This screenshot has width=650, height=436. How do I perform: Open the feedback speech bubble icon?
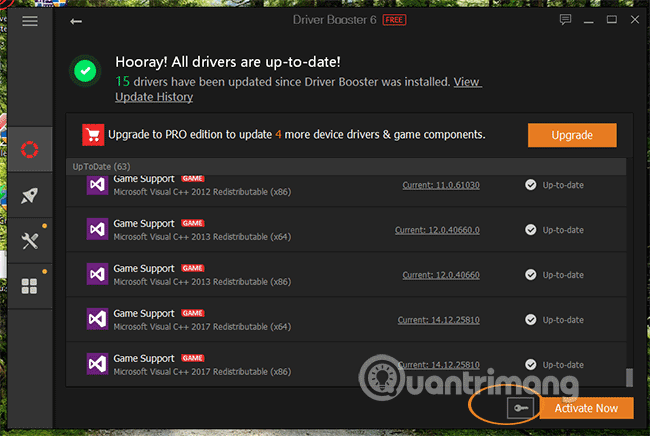click(x=566, y=20)
